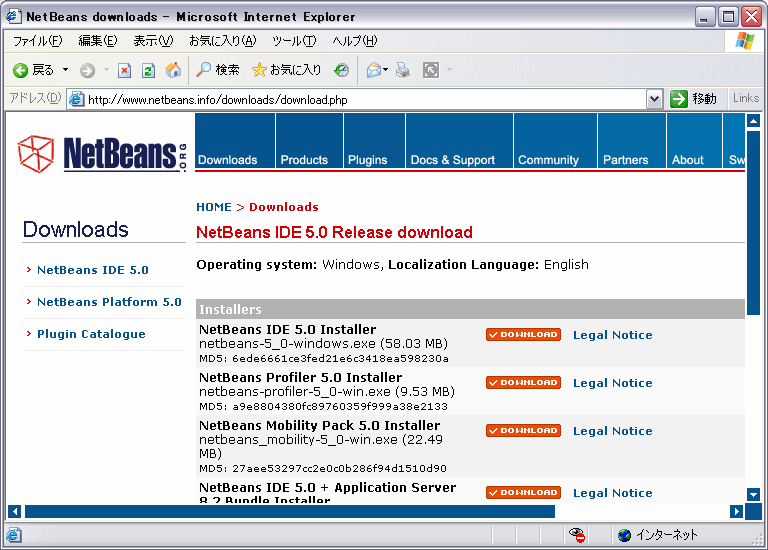This screenshot has width=768, height=550.
Task: Open NetBeans IDE 5.0 sidebar link
Action: click(x=93, y=270)
